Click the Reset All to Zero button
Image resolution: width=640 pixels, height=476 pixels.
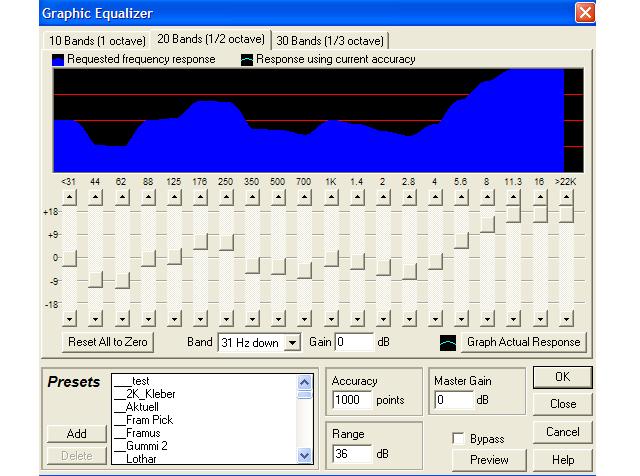point(108,342)
